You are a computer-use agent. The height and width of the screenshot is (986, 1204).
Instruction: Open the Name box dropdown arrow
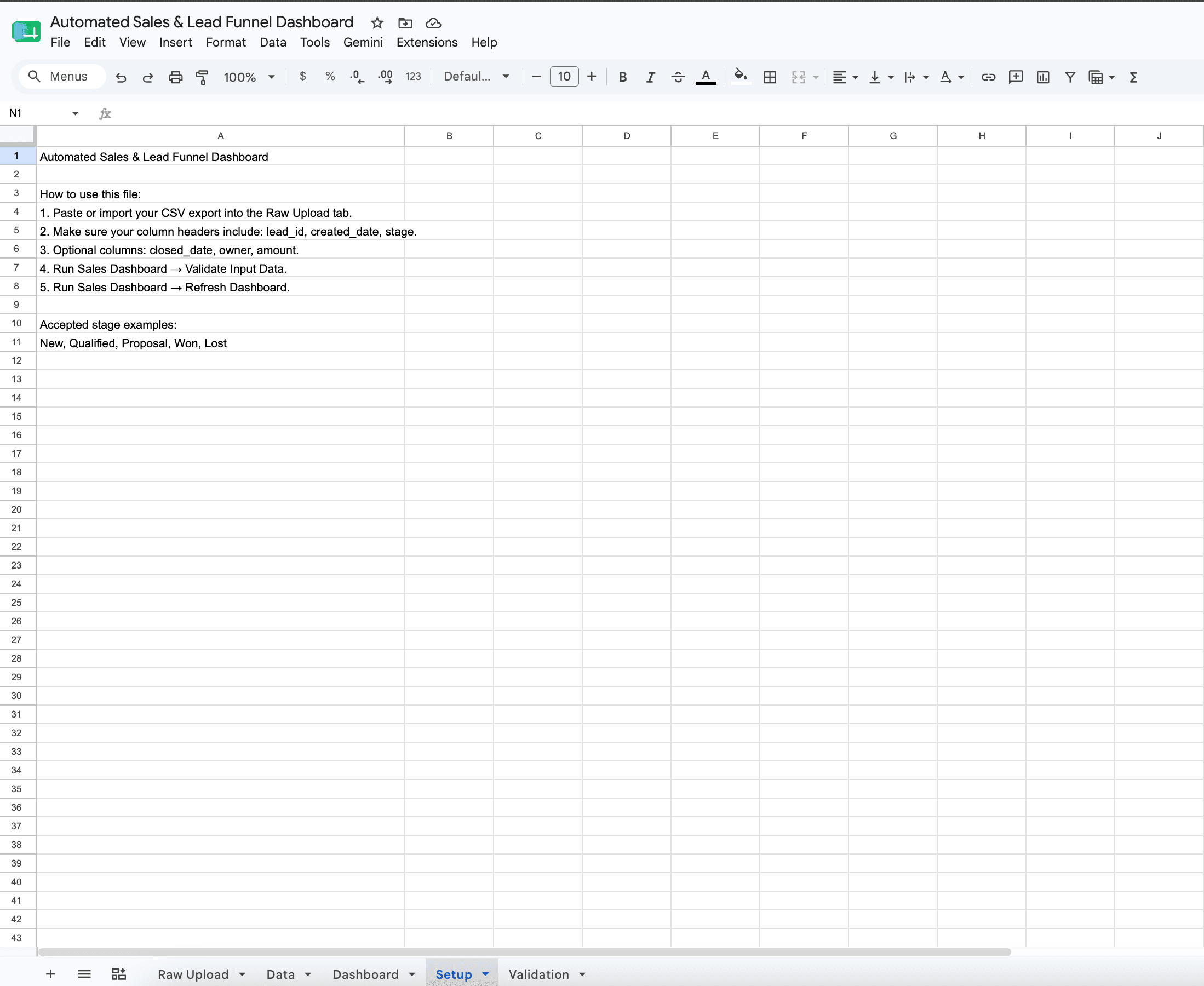pyautogui.click(x=75, y=113)
